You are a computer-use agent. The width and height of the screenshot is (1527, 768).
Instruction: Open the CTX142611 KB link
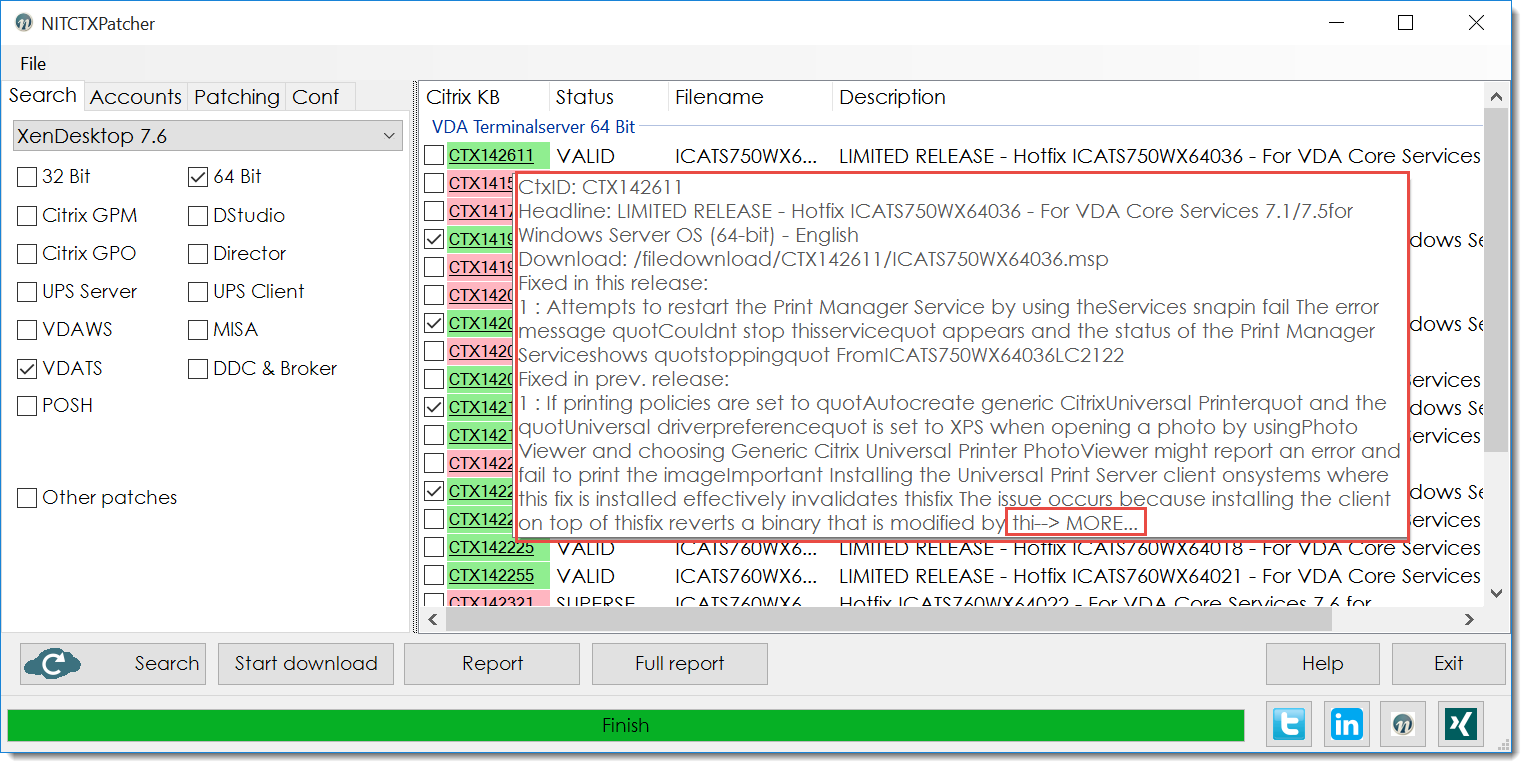tap(491, 156)
